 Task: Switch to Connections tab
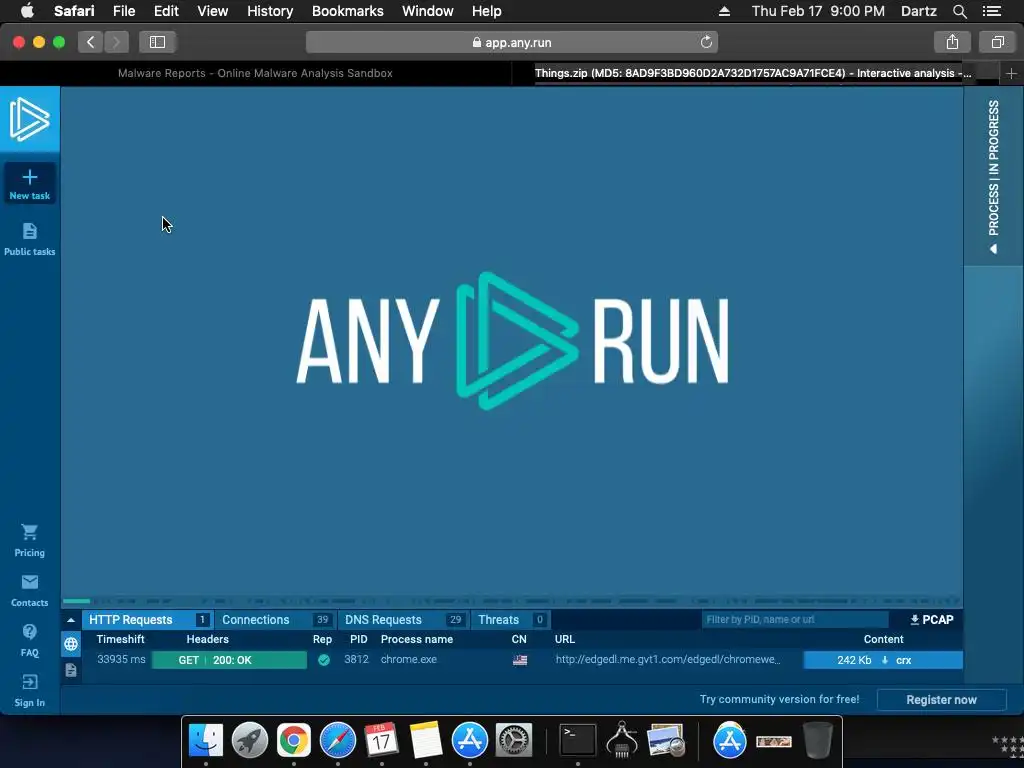click(x=275, y=620)
